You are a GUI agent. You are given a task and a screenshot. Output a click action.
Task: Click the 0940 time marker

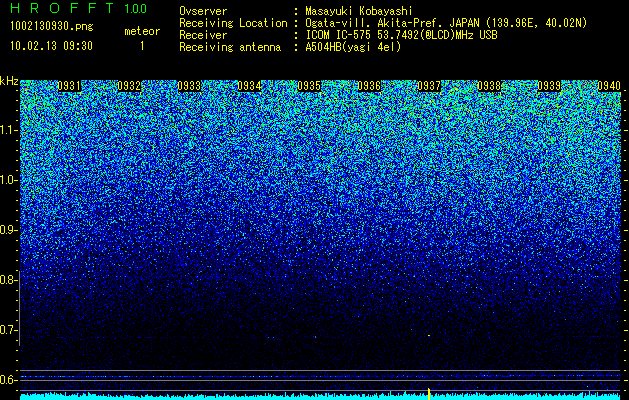609,86
